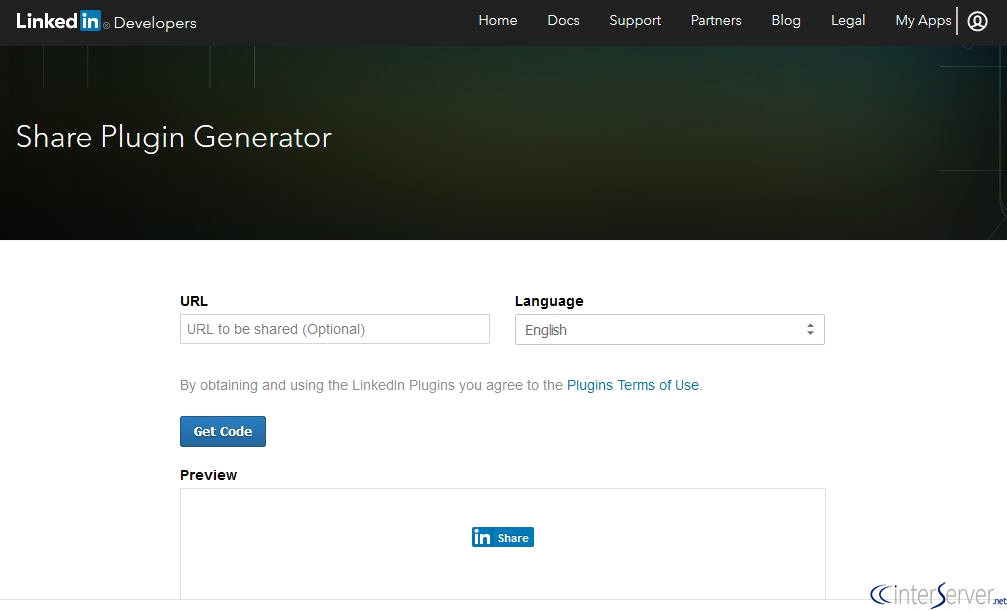
Task: Click the LinkedIn Developers logo
Action: (107, 21)
